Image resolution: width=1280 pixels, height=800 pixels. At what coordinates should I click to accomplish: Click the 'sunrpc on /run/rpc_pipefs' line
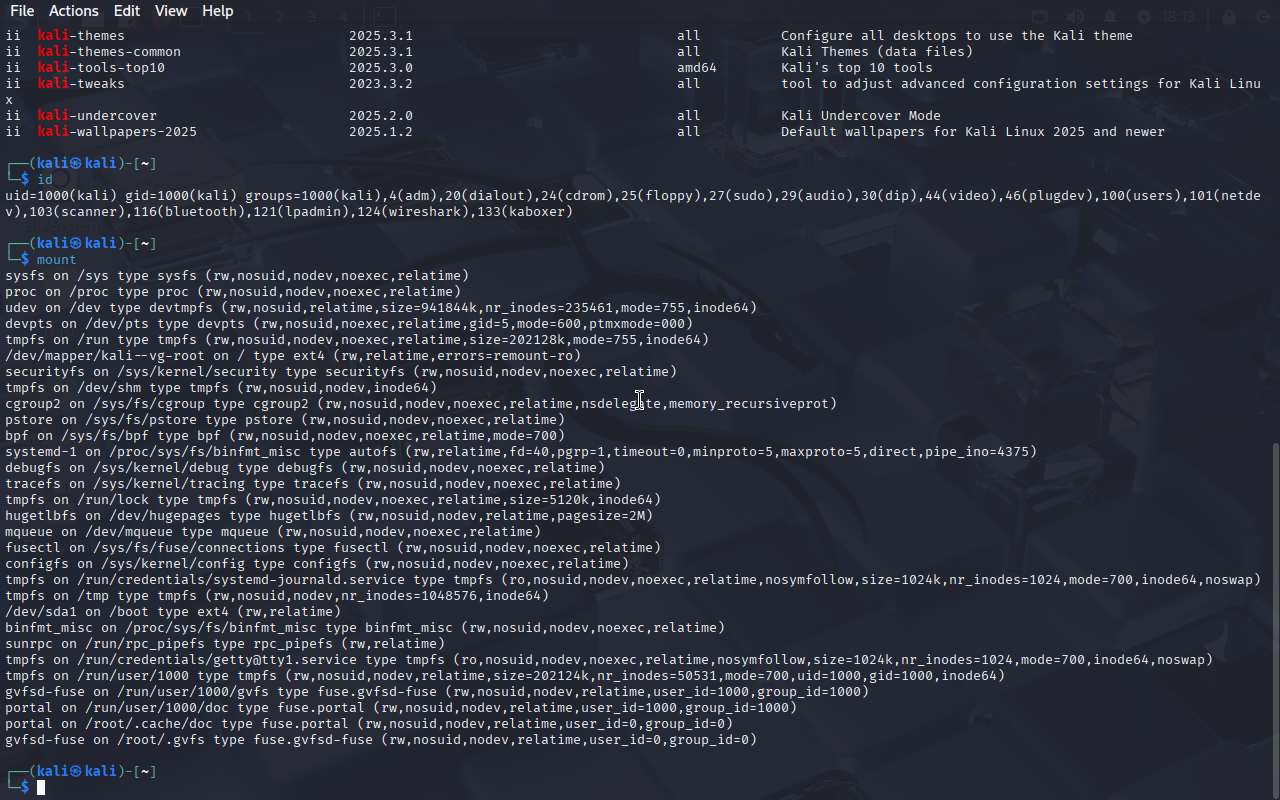click(225, 644)
